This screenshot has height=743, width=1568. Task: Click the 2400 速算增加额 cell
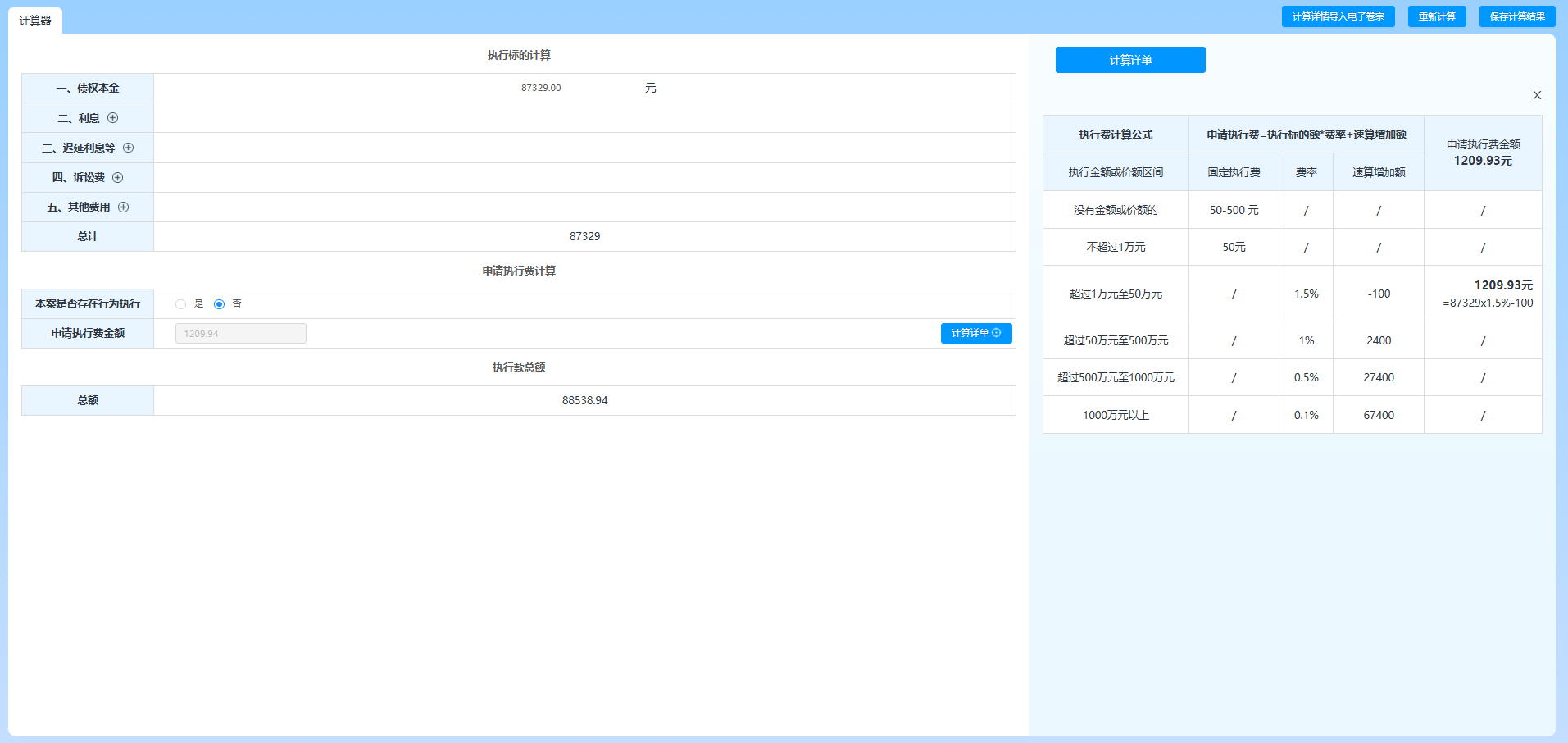(x=1379, y=340)
